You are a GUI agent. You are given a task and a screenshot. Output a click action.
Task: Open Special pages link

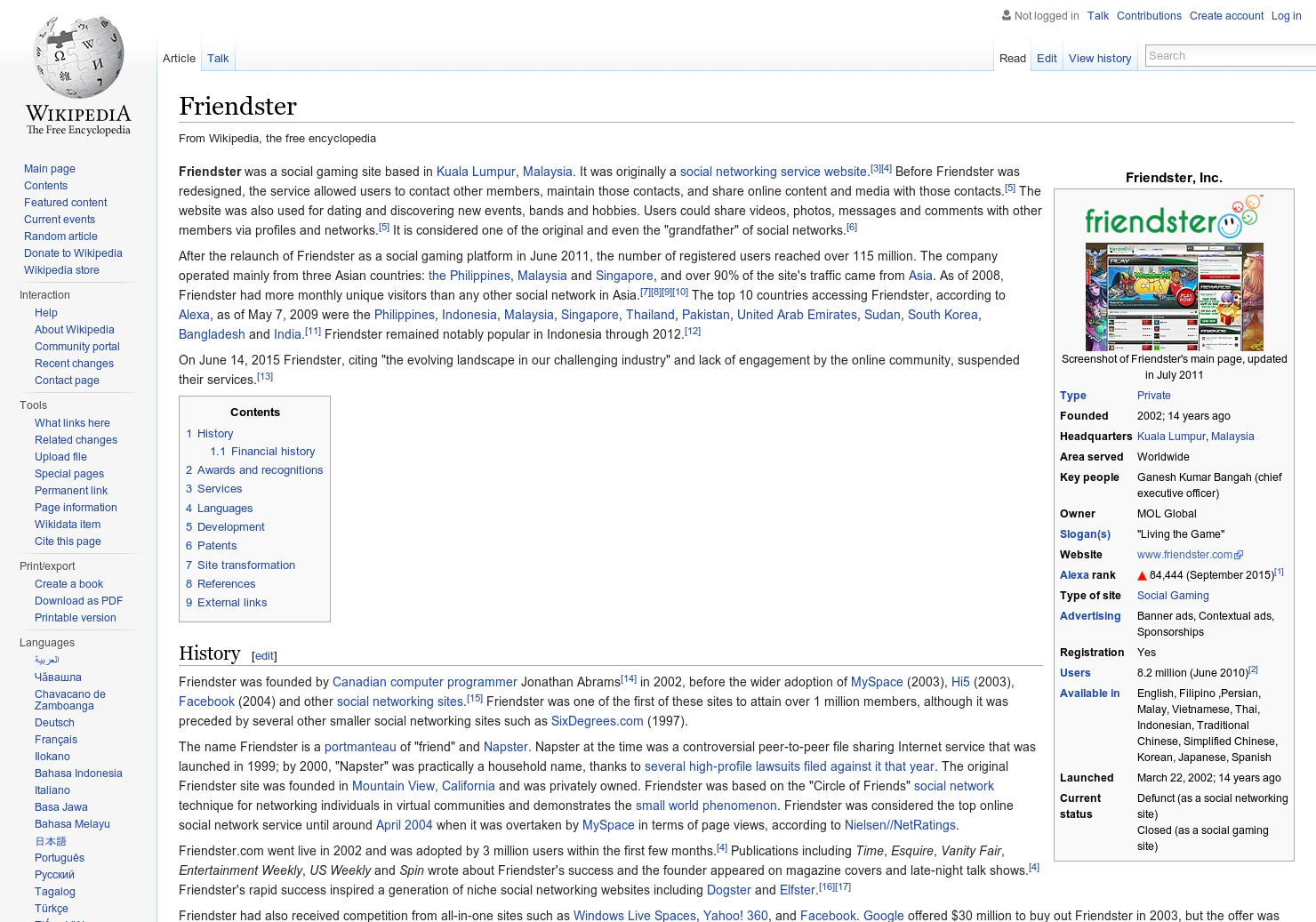click(69, 474)
